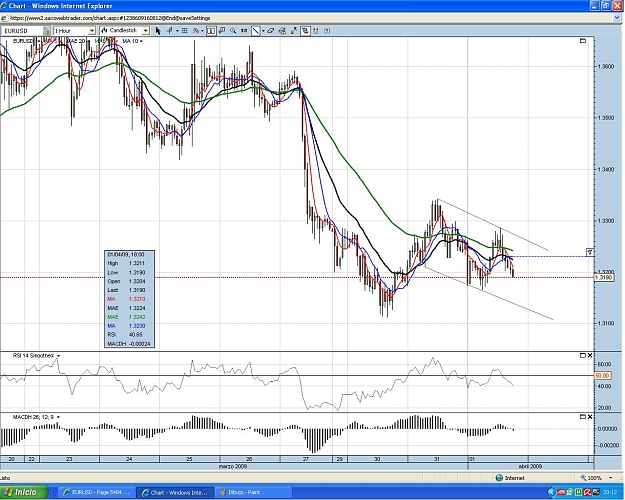
Task: Click the 1.3500 price axis label
Action: (606, 118)
